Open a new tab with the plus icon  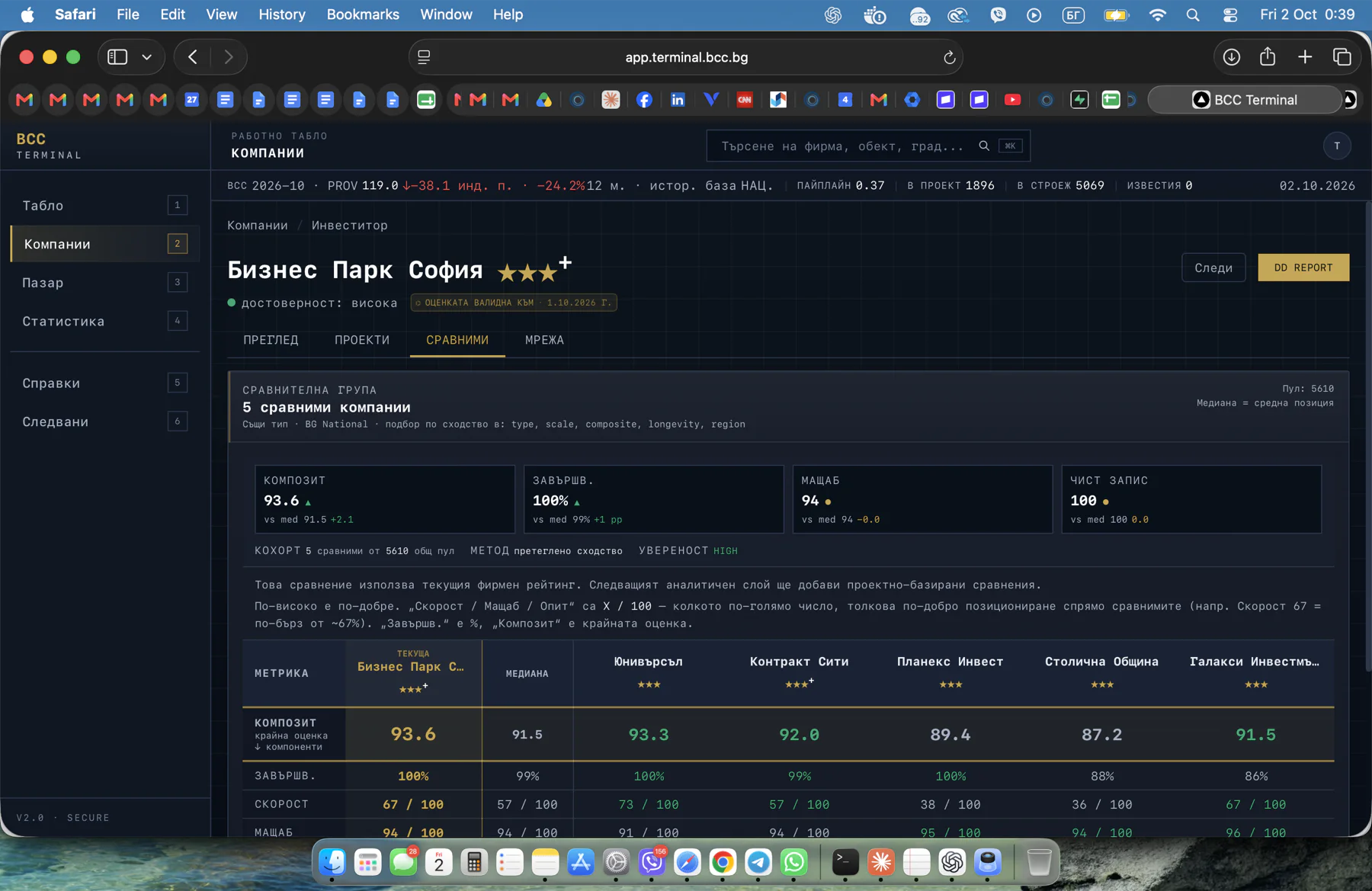pyautogui.click(x=1305, y=57)
